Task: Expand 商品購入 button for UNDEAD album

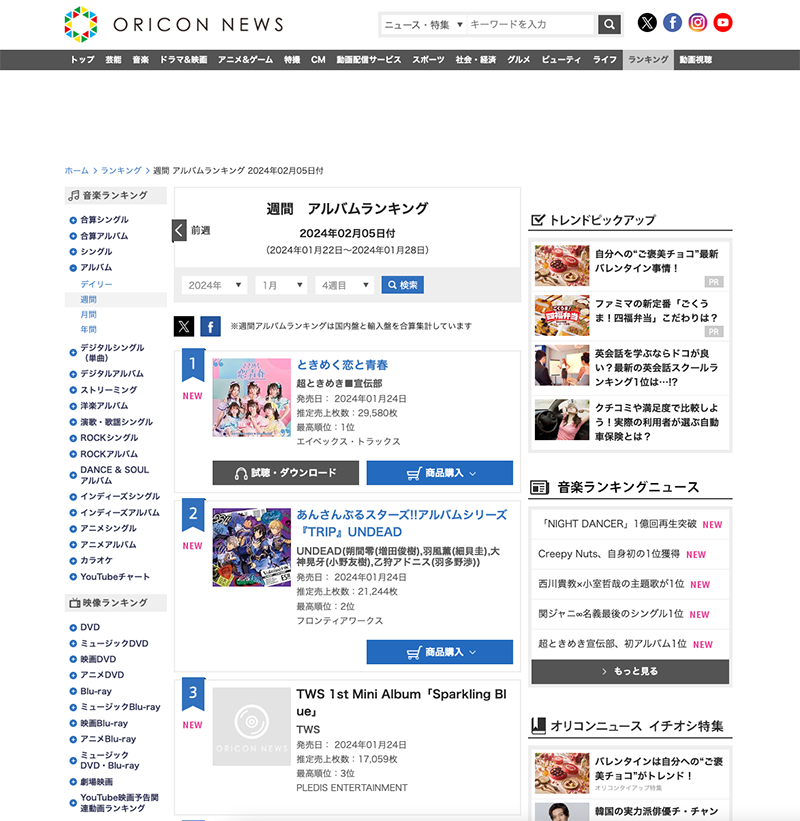Action: tap(440, 652)
